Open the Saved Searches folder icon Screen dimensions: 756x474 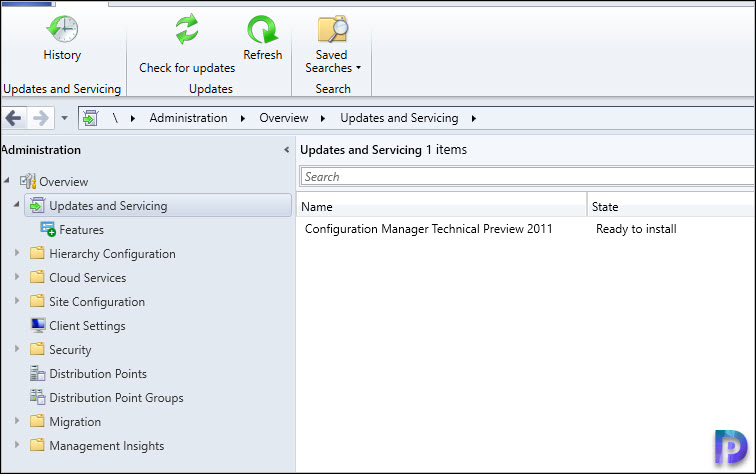(333, 29)
